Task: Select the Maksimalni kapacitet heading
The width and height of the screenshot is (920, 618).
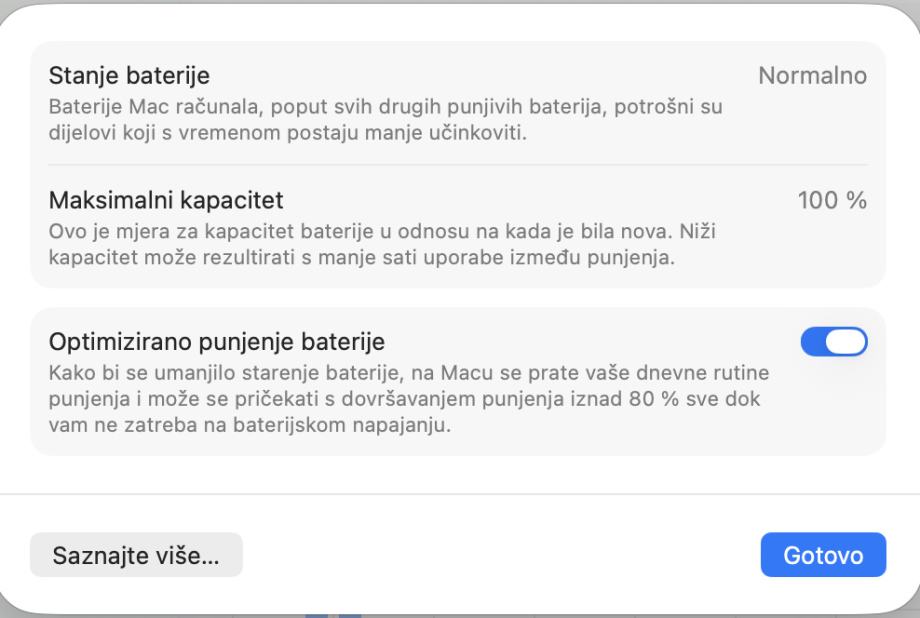Action: [x=166, y=201]
